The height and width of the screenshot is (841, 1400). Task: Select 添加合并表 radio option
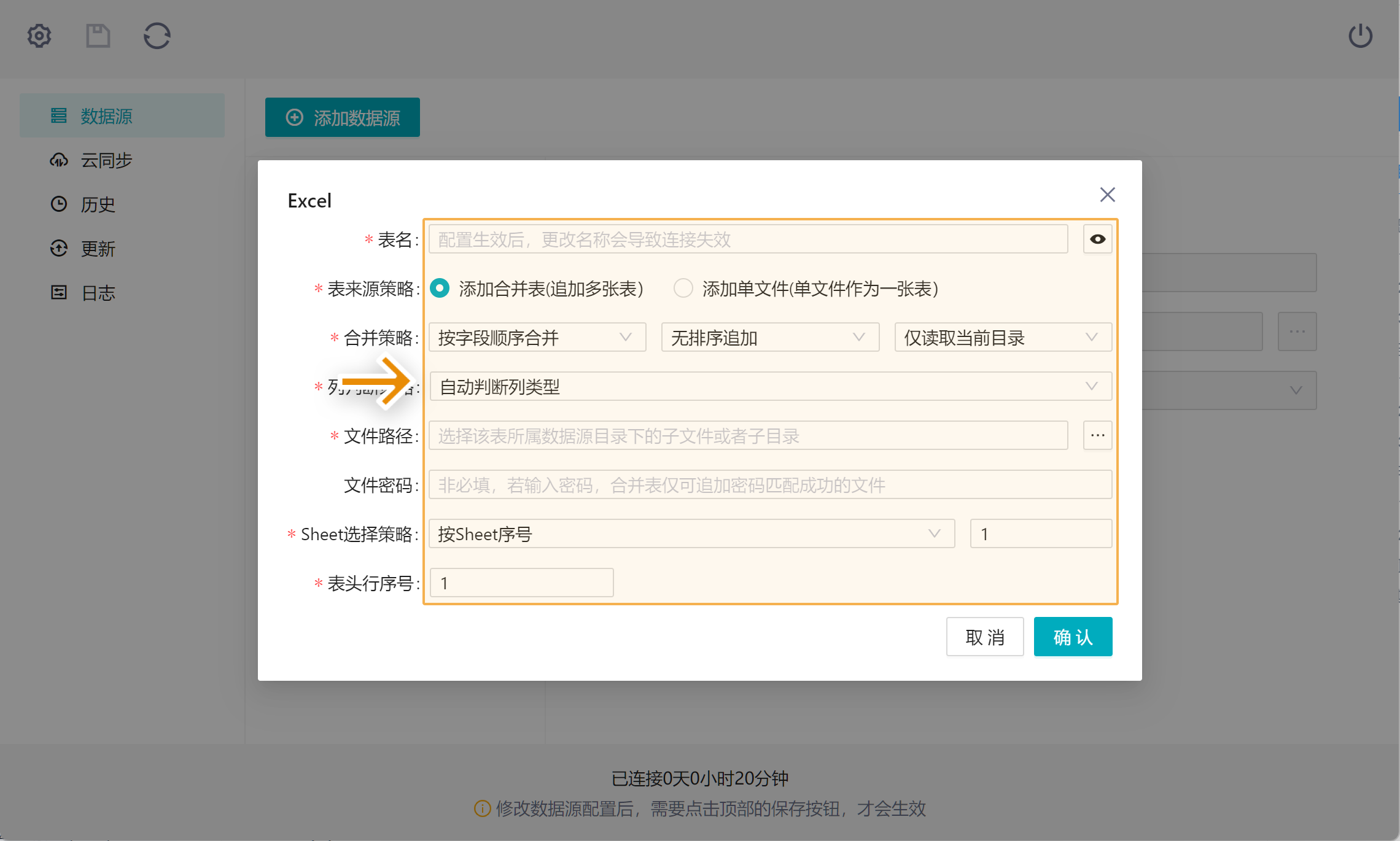[440, 289]
